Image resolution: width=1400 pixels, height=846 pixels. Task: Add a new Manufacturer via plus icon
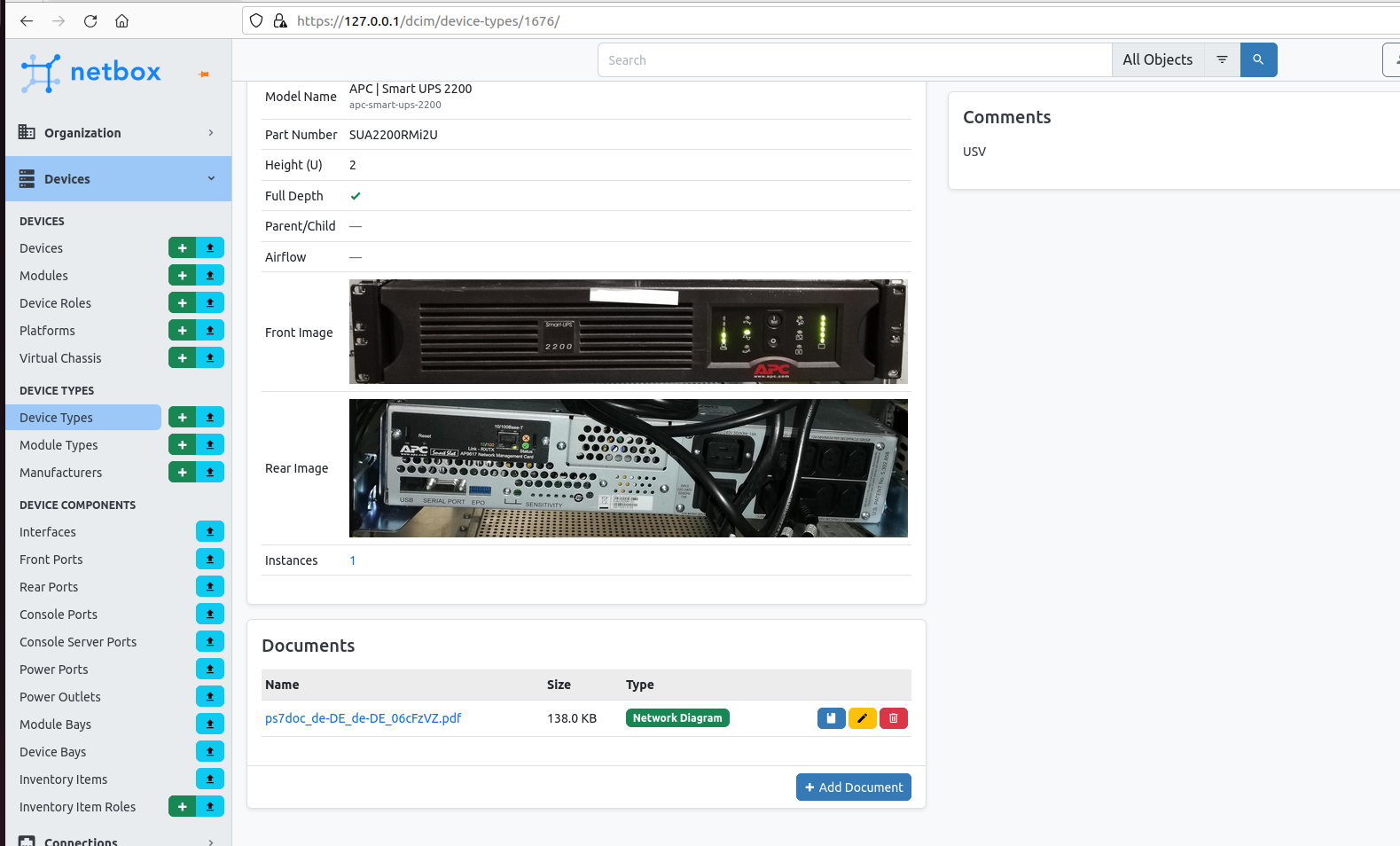point(182,473)
